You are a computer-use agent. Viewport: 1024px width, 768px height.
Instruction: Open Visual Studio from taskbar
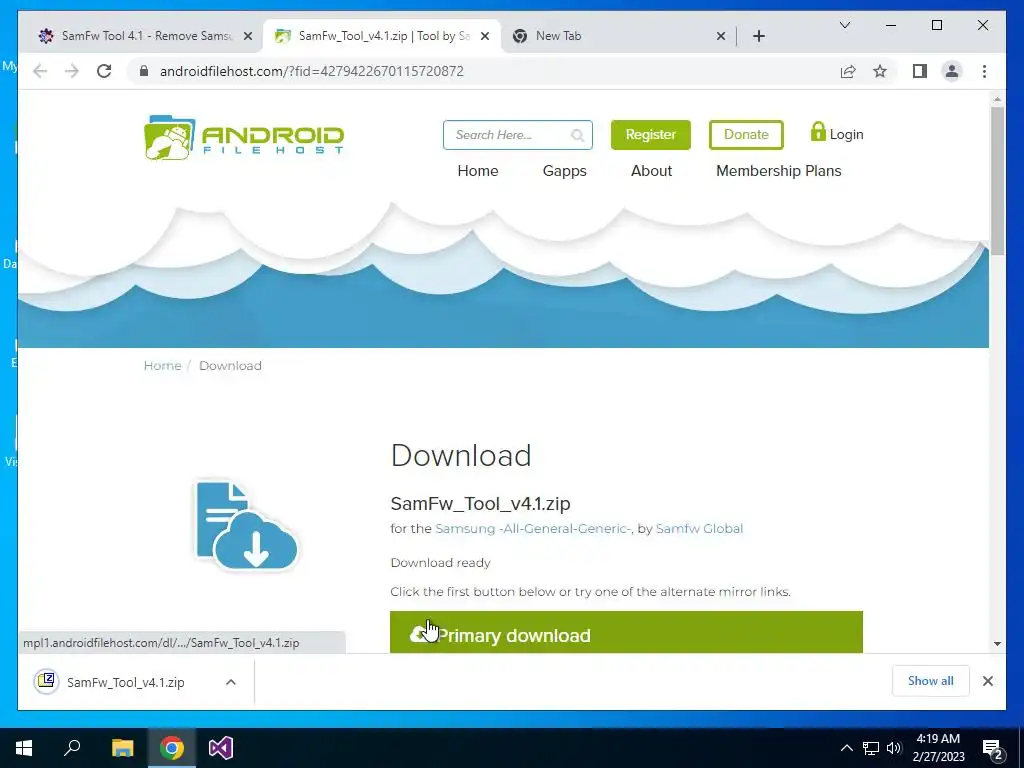[x=221, y=748]
